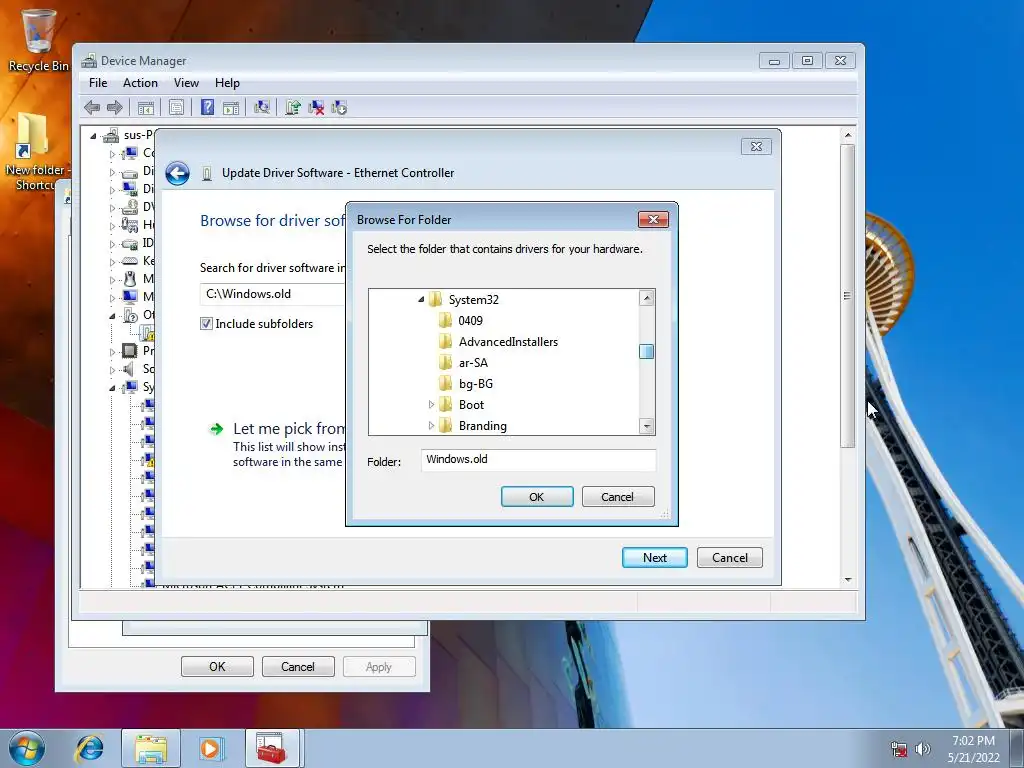Click Next in Update Driver Software wizard
The width and height of the screenshot is (1024, 768).
click(654, 558)
